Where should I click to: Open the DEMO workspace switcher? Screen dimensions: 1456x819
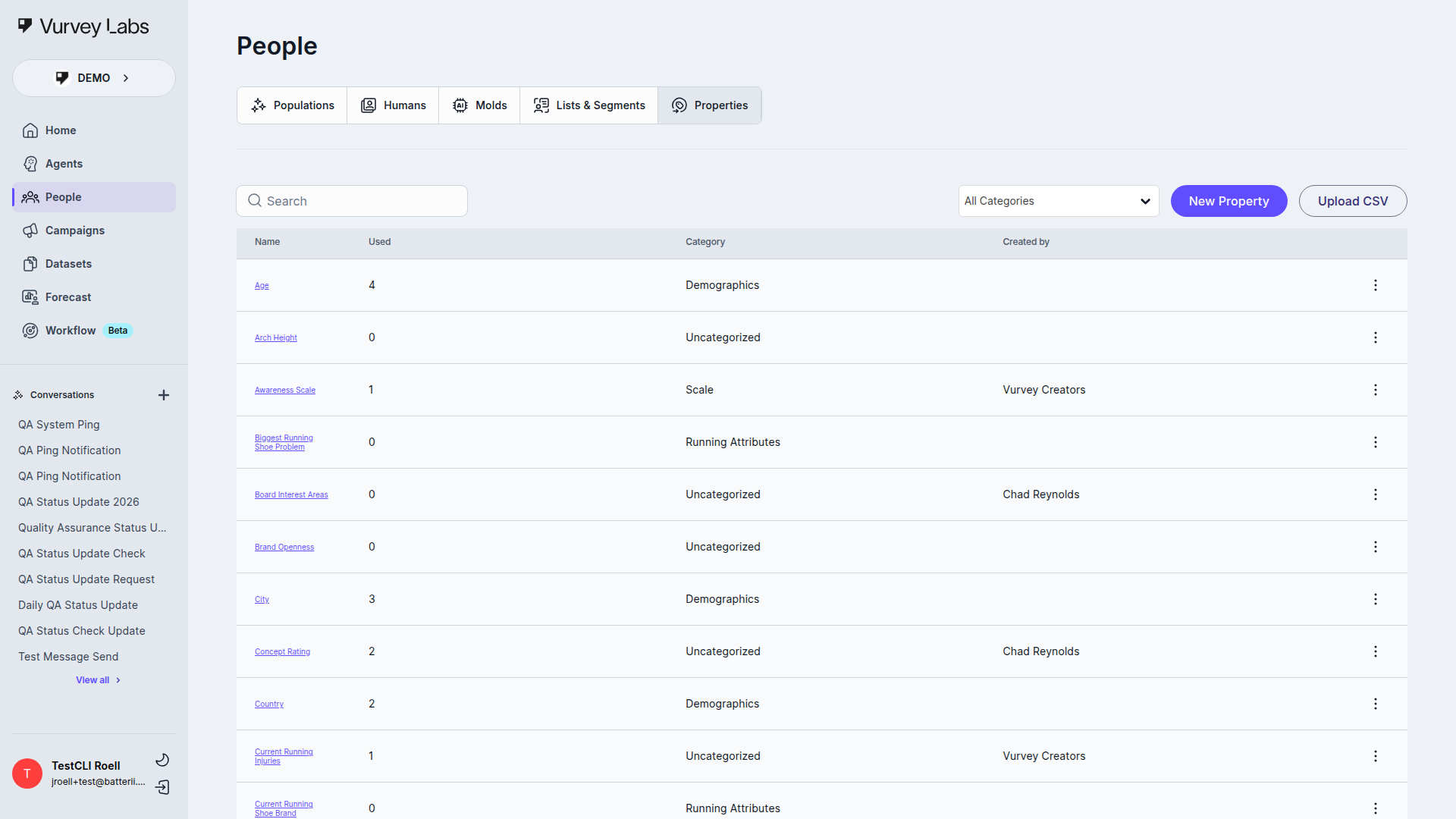[x=94, y=78]
